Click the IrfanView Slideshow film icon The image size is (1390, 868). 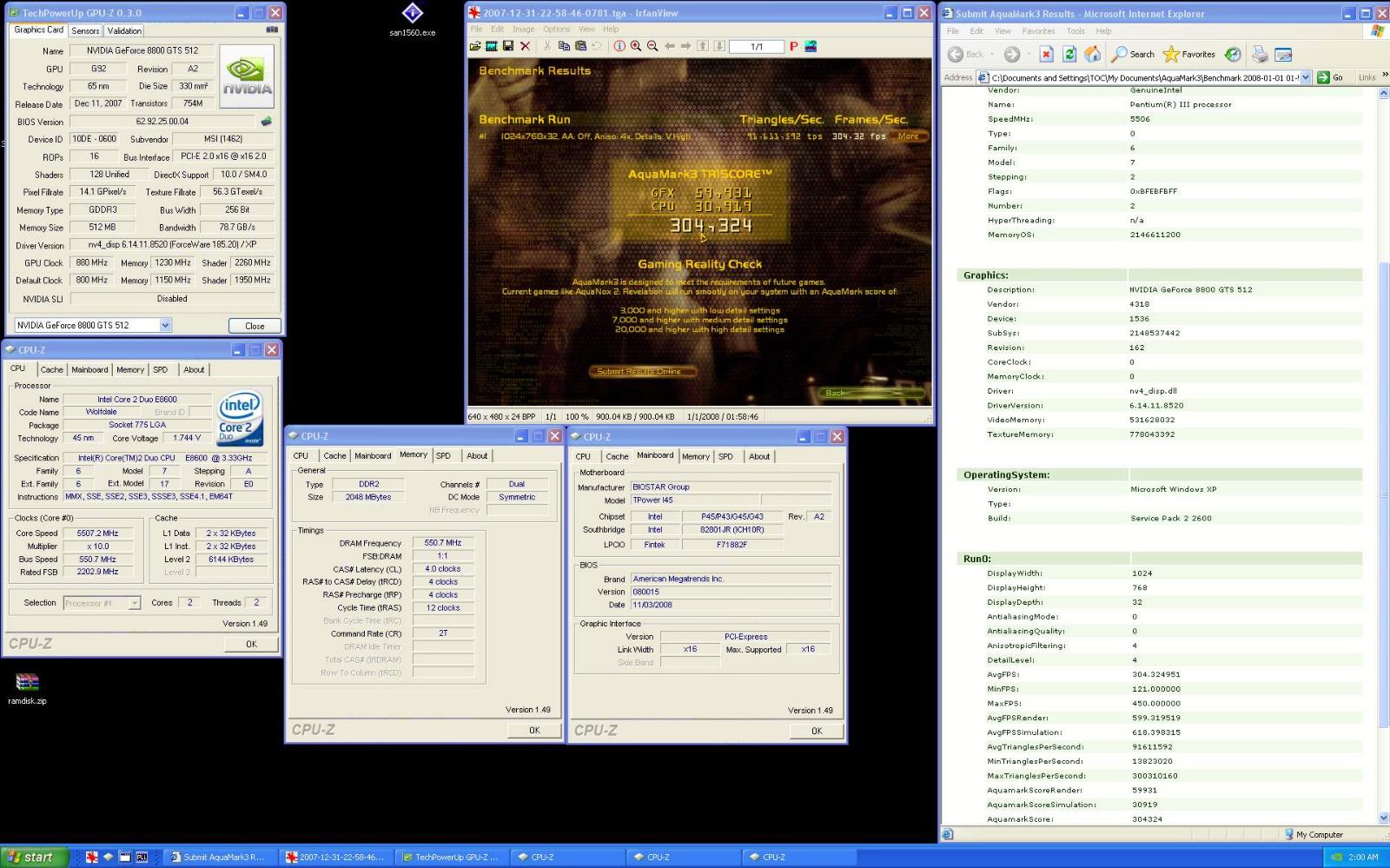pyautogui.click(x=492, y=46)
